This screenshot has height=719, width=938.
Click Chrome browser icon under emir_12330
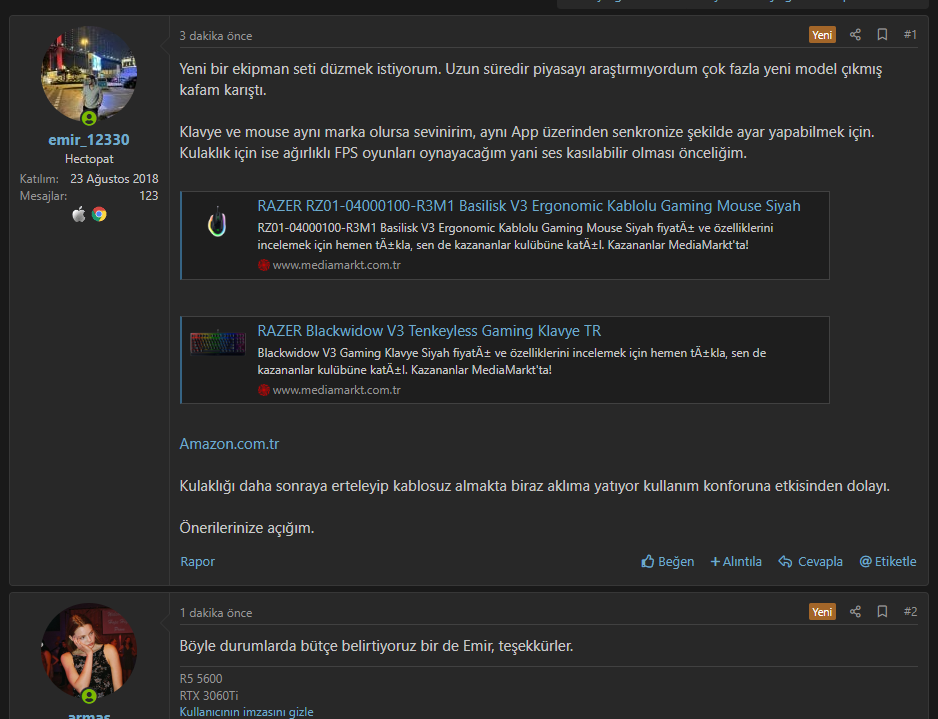click(x=99, y=214)
